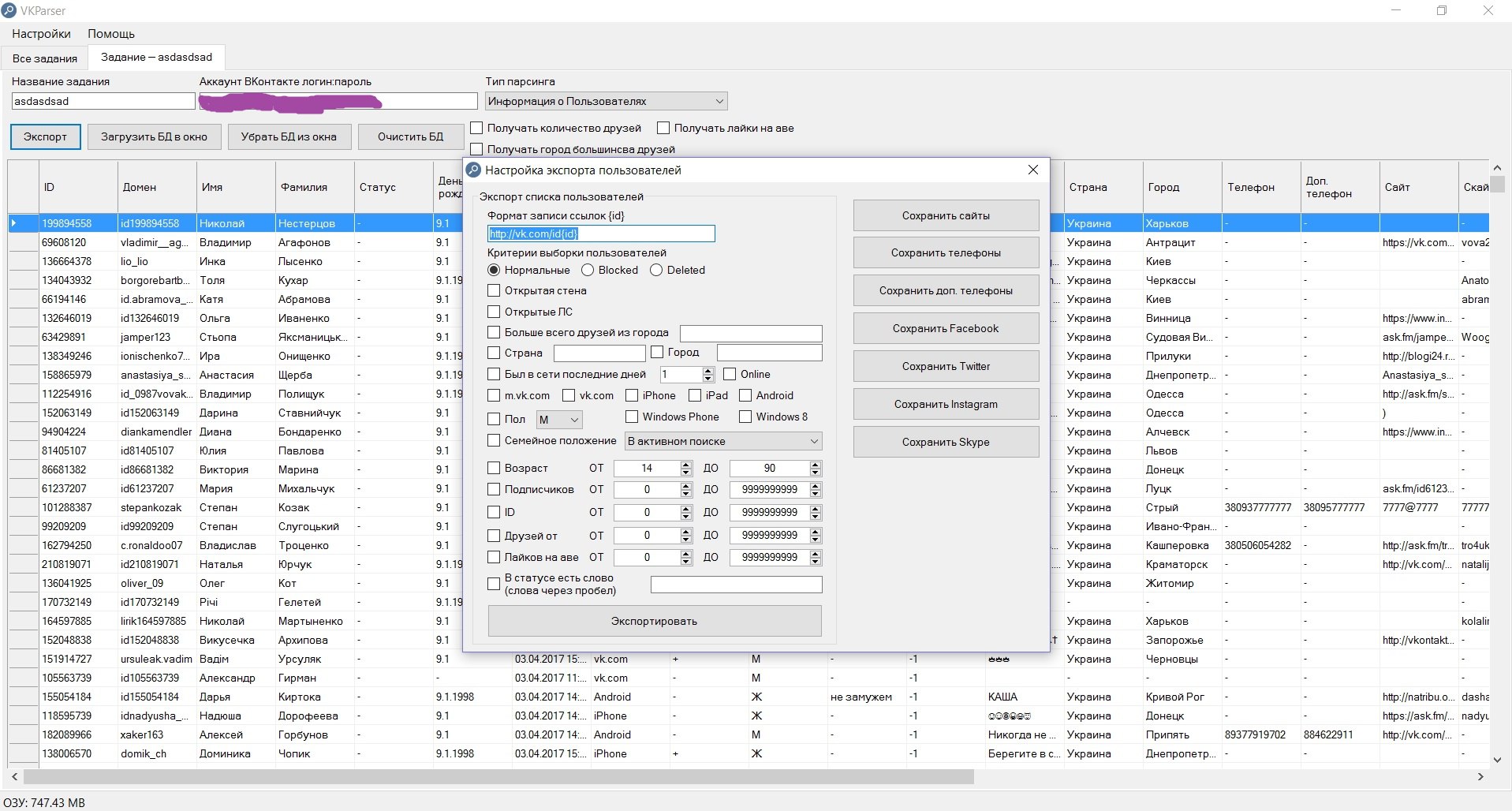1512x811 pixels.
Task: Click the horizontal scrollbar thumb
Action: 498,777
